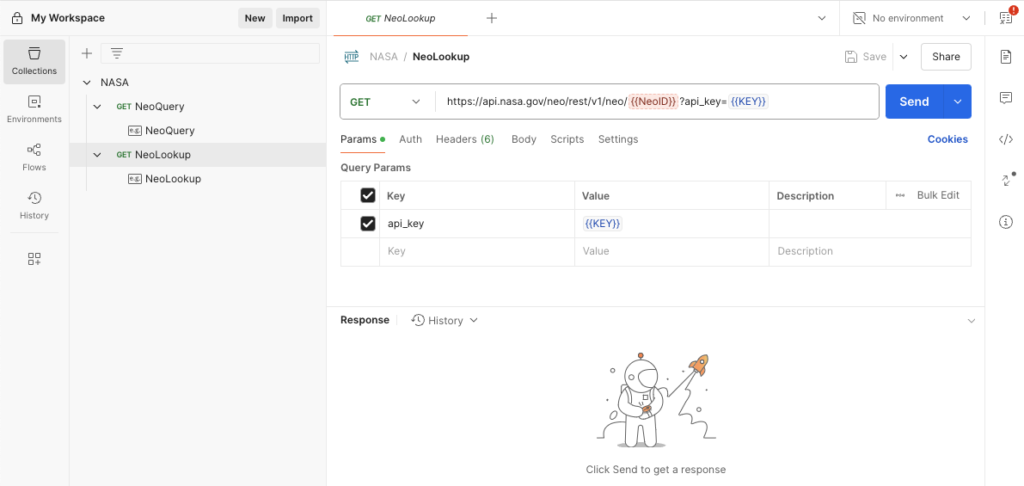Open the Collections sidebar panel
The height and width of the screenshot is (486, 1024).
coord(34,60)
